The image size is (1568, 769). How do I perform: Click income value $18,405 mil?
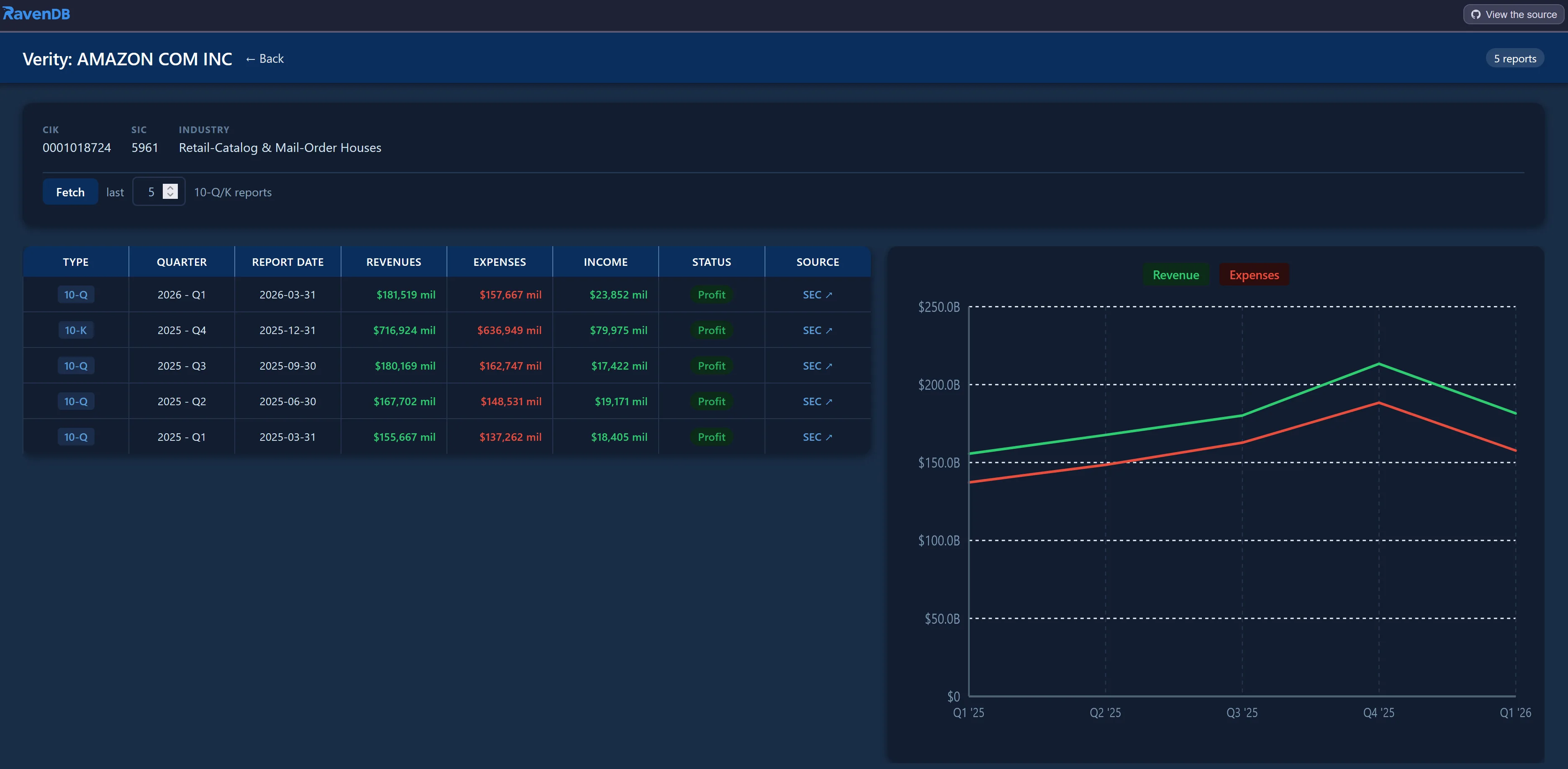tap(619, 437)
